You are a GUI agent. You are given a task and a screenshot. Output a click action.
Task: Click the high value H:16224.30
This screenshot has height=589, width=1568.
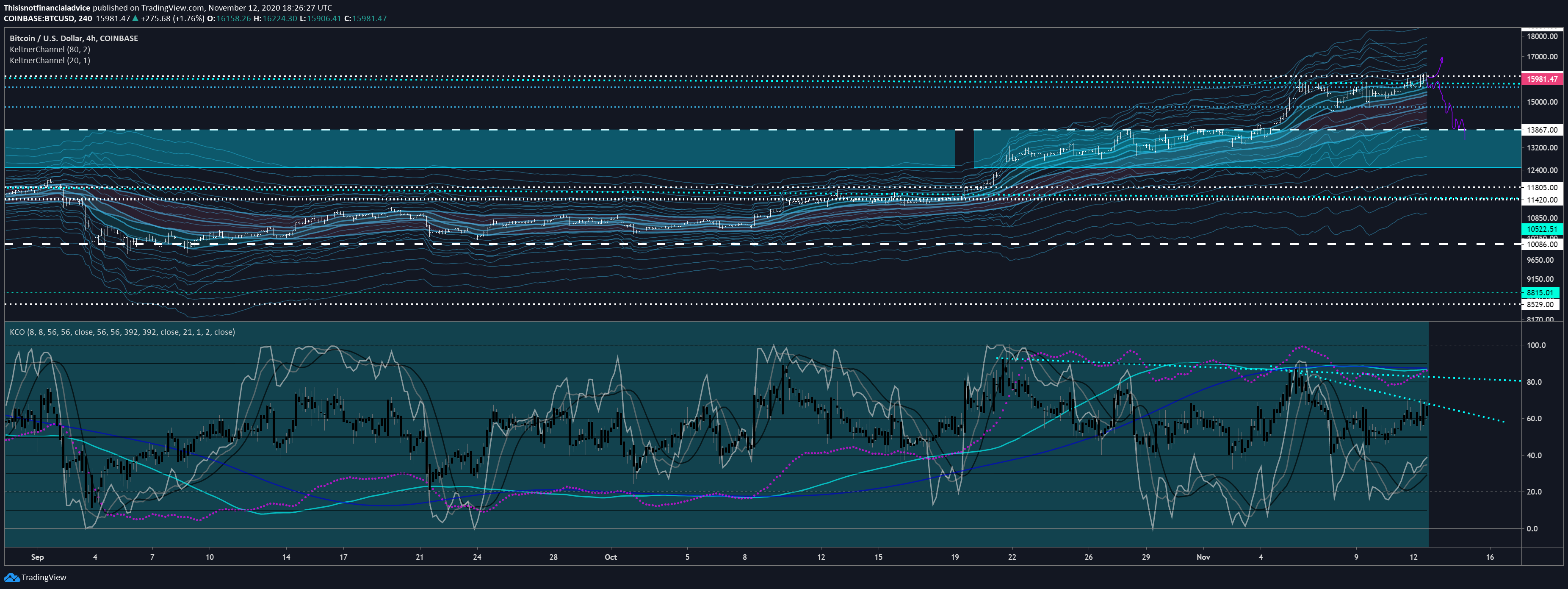[275, 18]
